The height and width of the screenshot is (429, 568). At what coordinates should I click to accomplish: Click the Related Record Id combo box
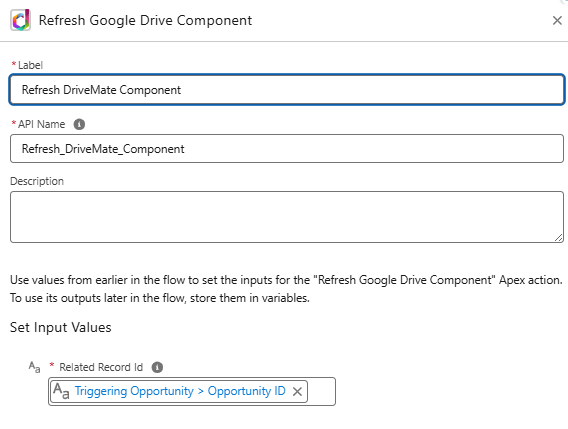[192, 391]
